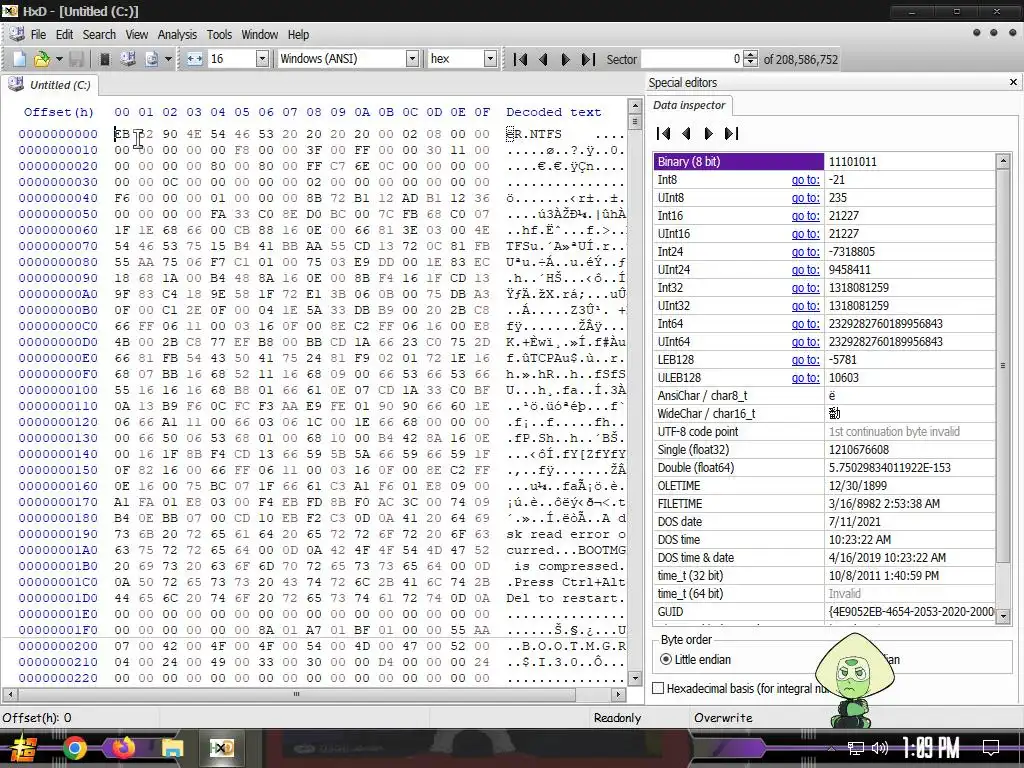Open the Help menu
1024x768 pixels.
pyautogui.click(x=298, y=35)
